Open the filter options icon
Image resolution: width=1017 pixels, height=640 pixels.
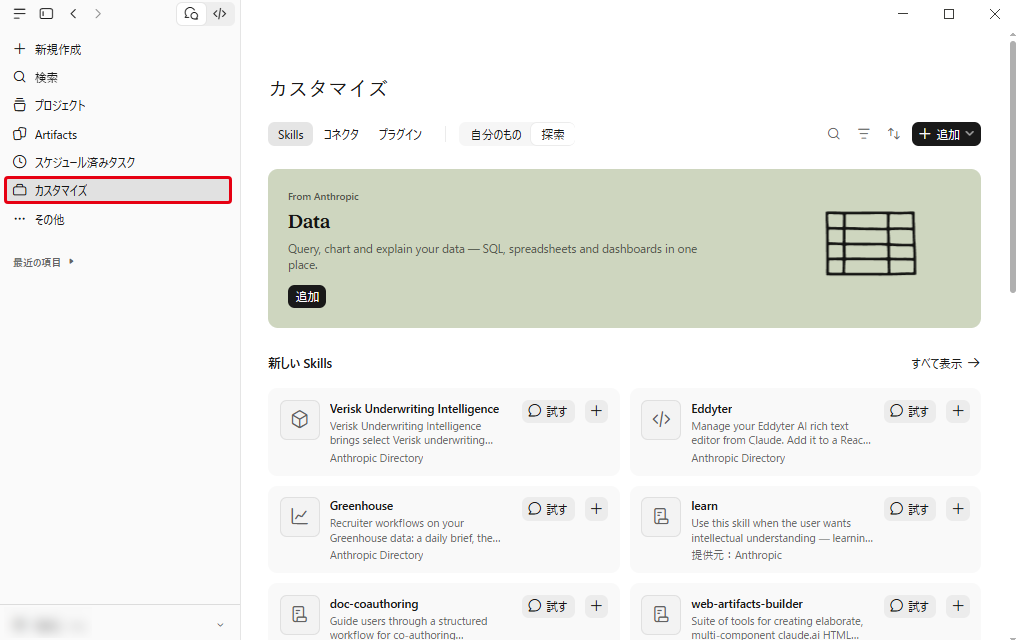click(863, 134)
